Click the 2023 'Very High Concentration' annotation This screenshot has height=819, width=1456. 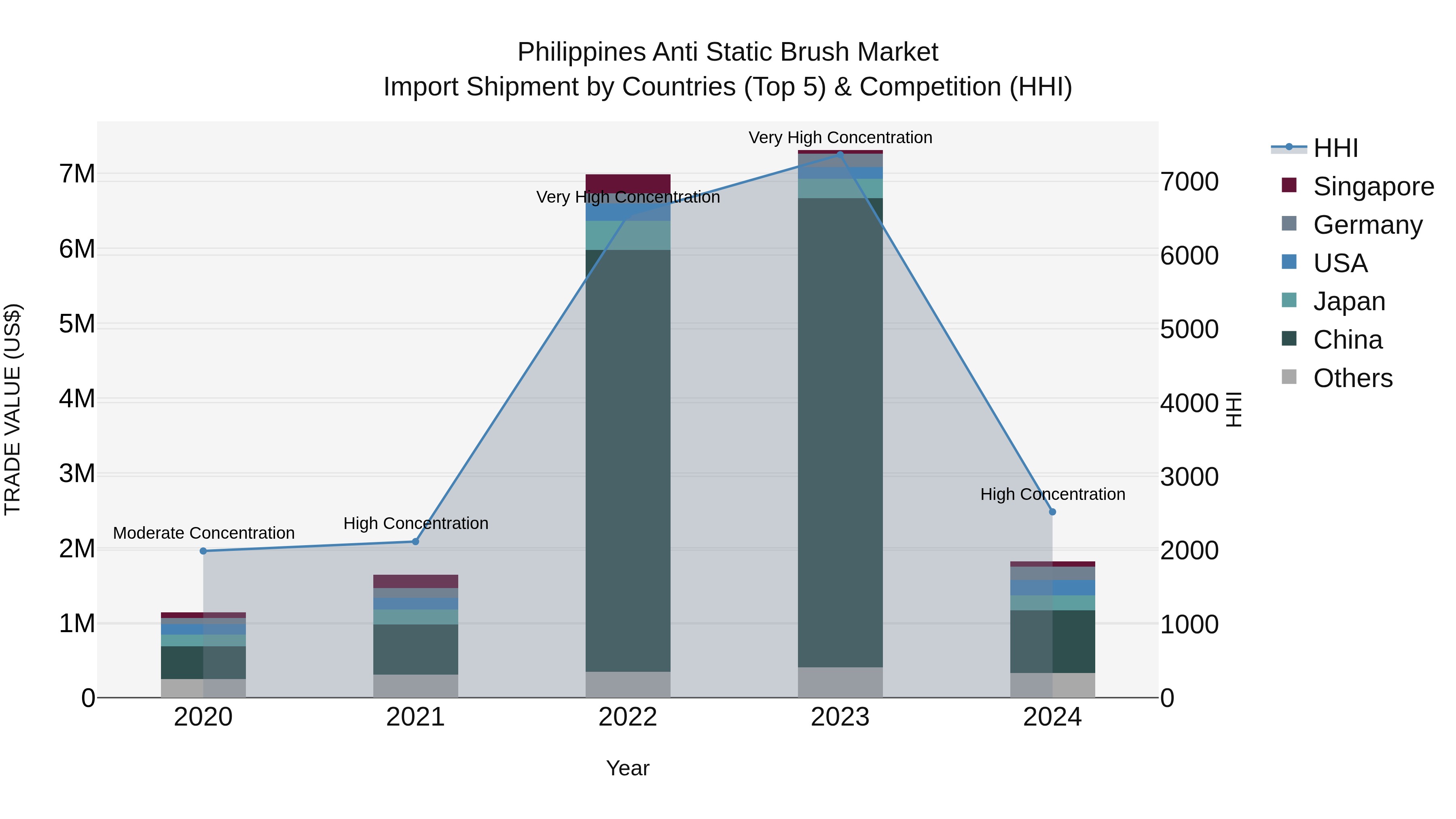coord(840,138)
